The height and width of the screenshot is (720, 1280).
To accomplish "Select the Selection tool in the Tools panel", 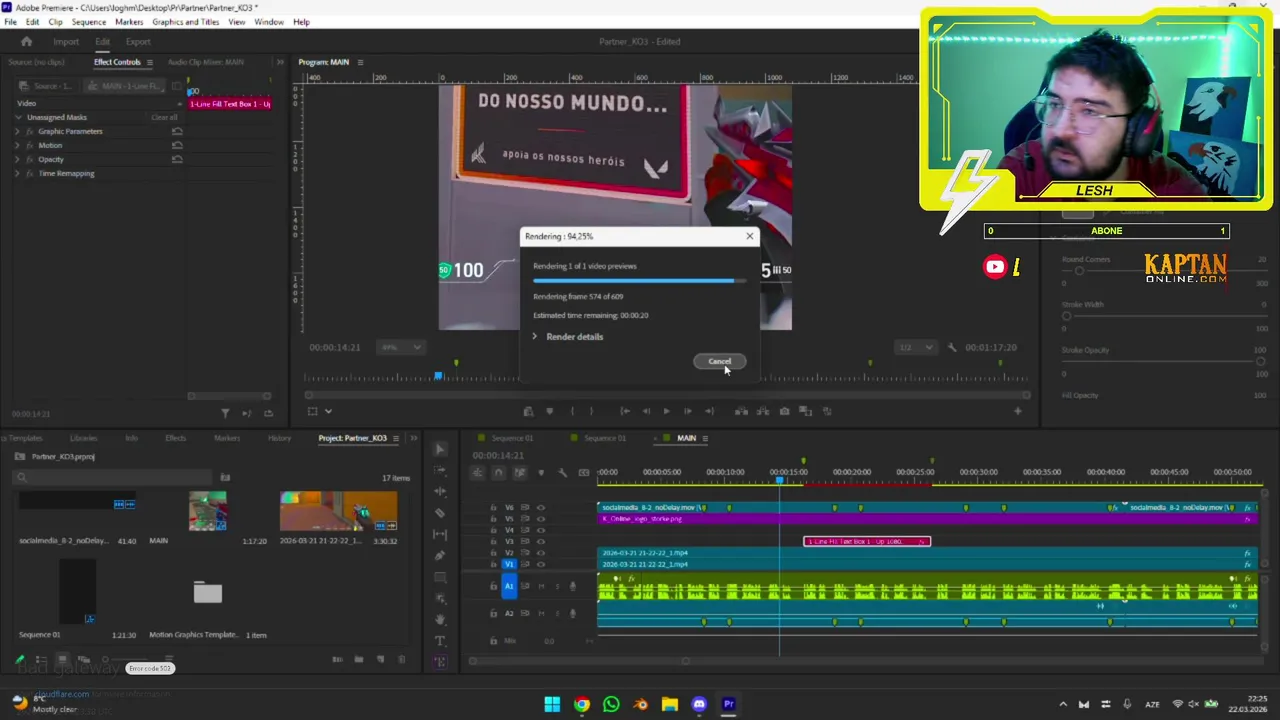I will pyautogui.click(x=440, y=449).
